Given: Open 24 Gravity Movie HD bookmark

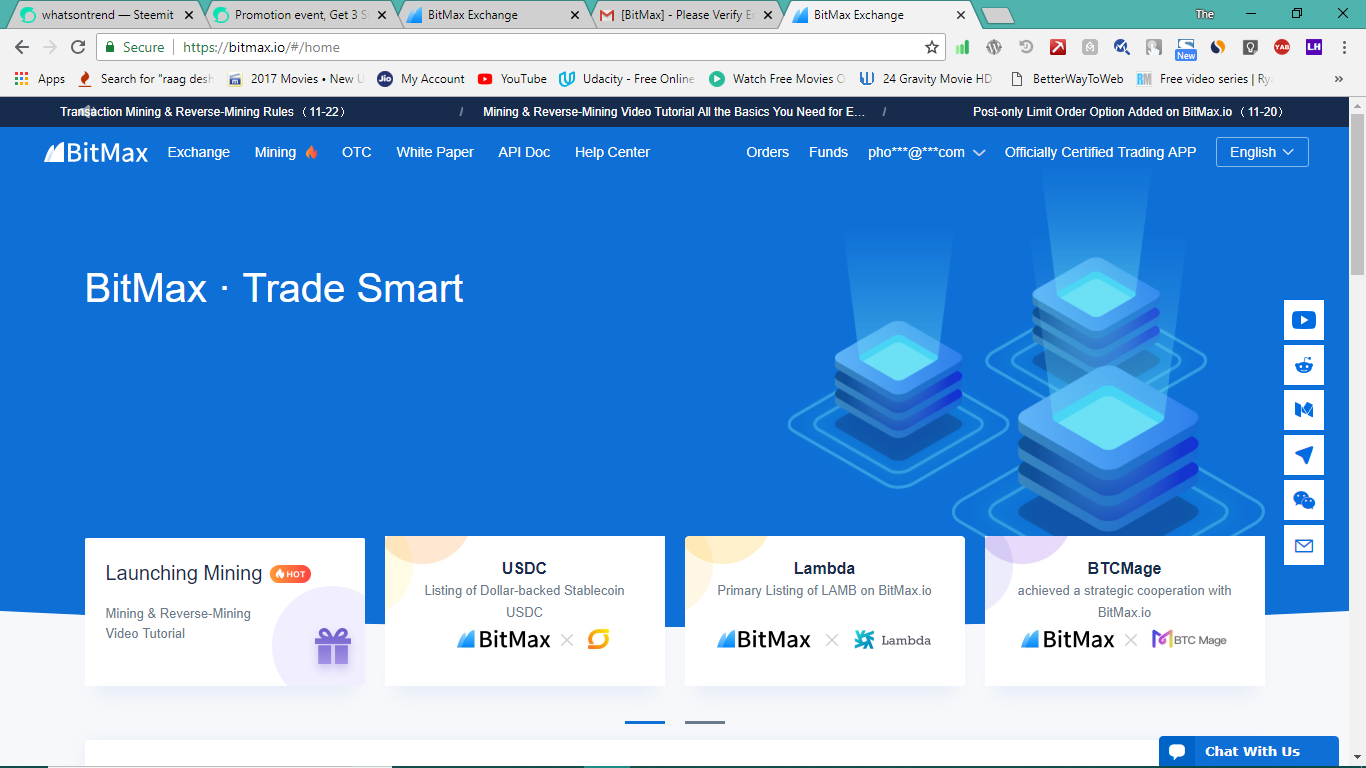Looking at the screenshot, I should click(926, 79).
